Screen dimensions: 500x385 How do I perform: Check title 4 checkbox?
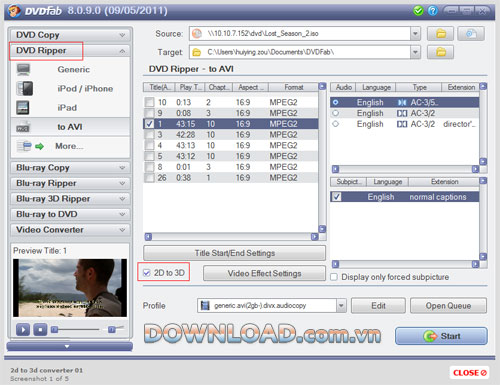[150, 145]
